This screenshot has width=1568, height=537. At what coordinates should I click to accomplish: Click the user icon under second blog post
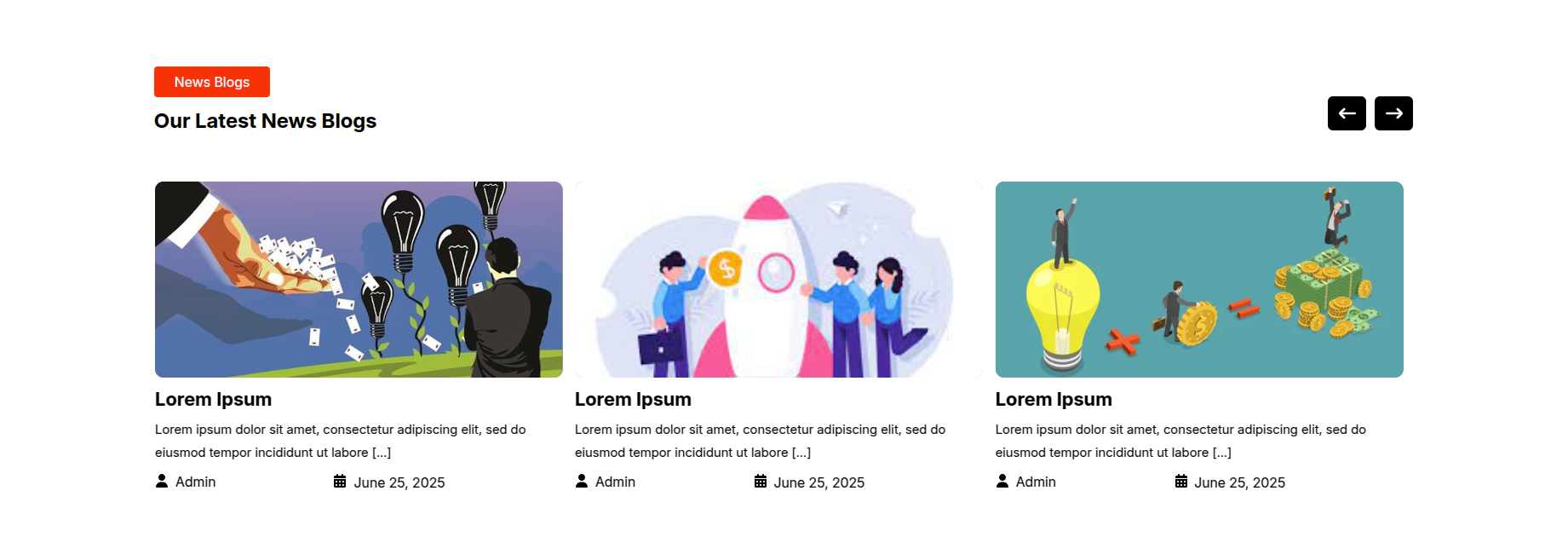pos(582,481)
